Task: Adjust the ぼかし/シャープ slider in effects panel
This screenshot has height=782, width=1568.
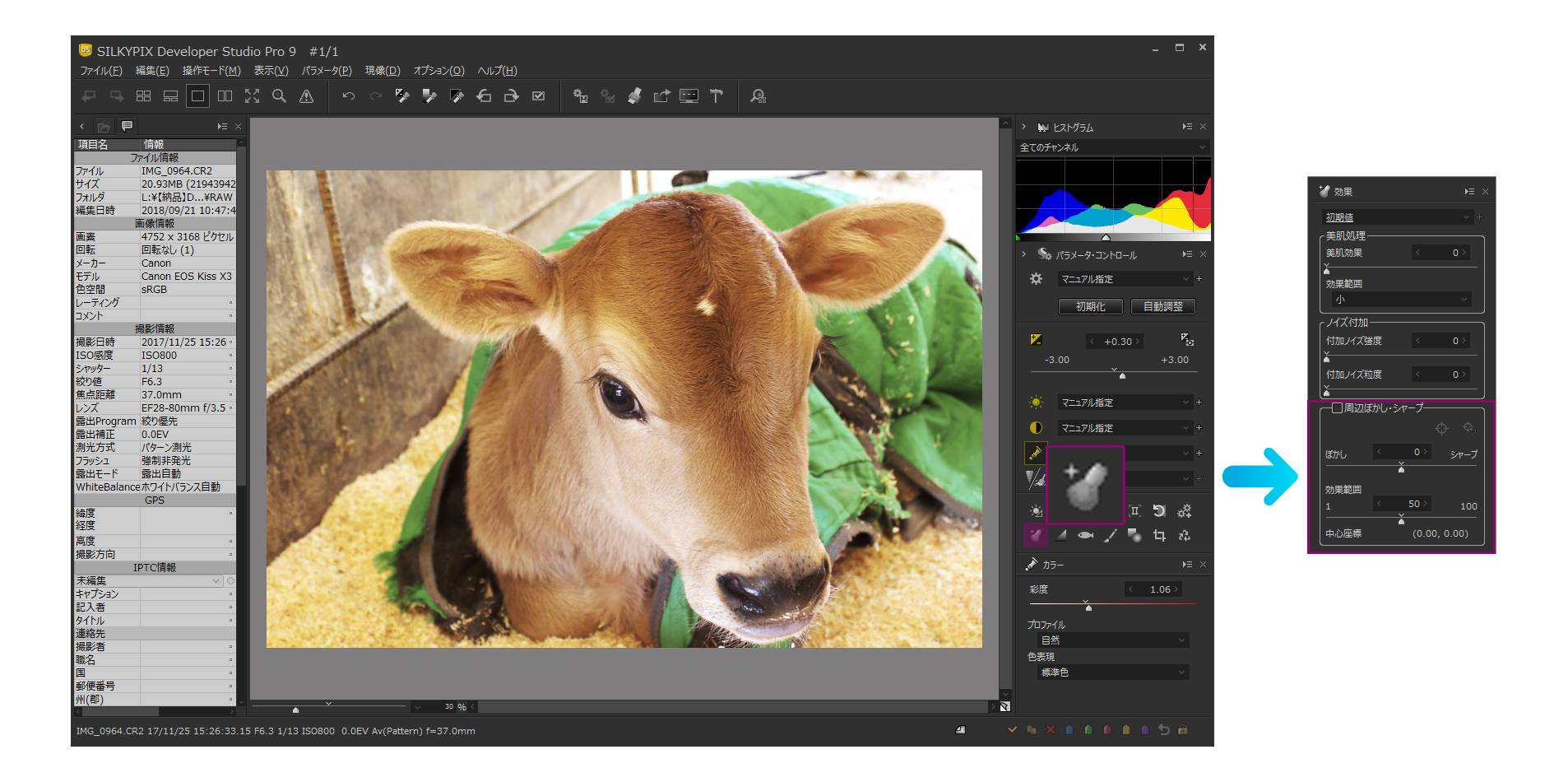Action: [x=1401, y=468]
